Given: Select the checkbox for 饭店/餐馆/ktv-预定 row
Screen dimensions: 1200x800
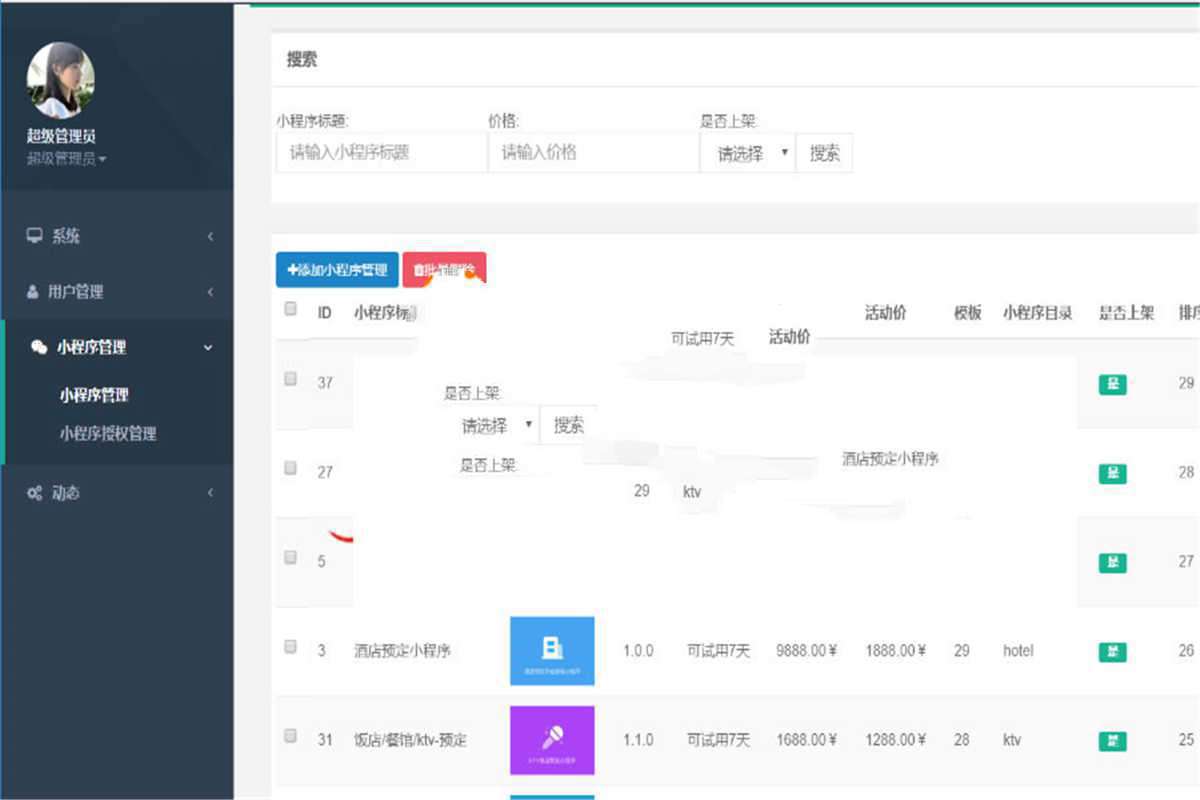Looking at the screenshot, I should pos(291,736).
